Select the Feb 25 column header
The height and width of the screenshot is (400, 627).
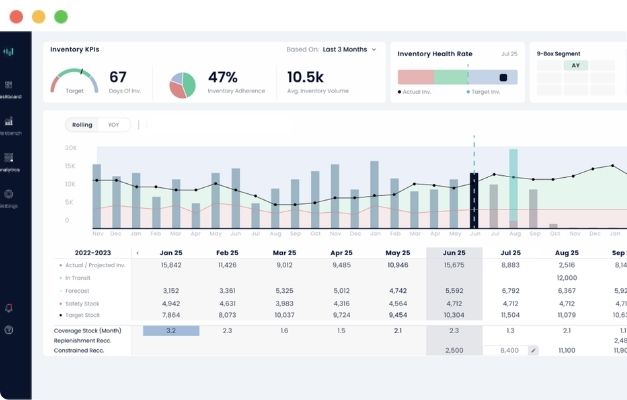[x=227, y=253]
